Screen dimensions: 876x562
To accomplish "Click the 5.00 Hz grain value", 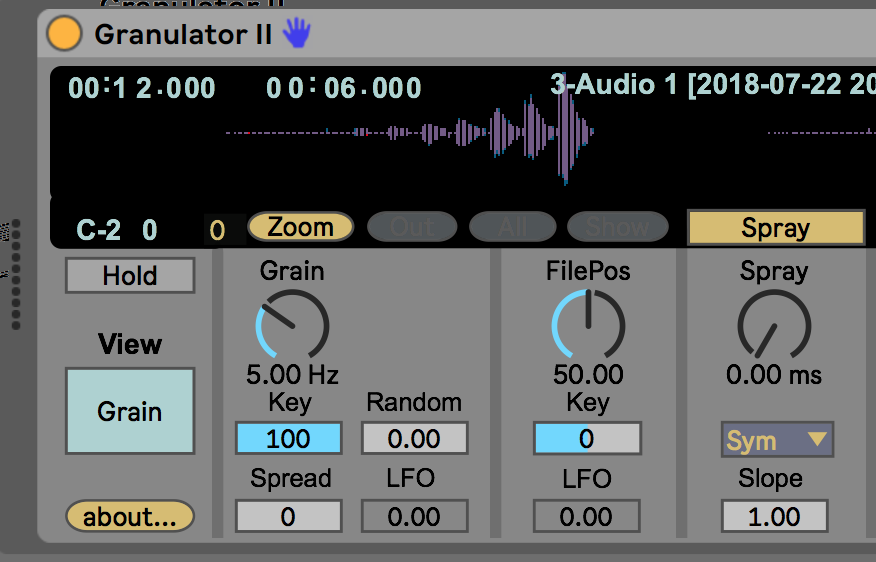I will point(292,374).
